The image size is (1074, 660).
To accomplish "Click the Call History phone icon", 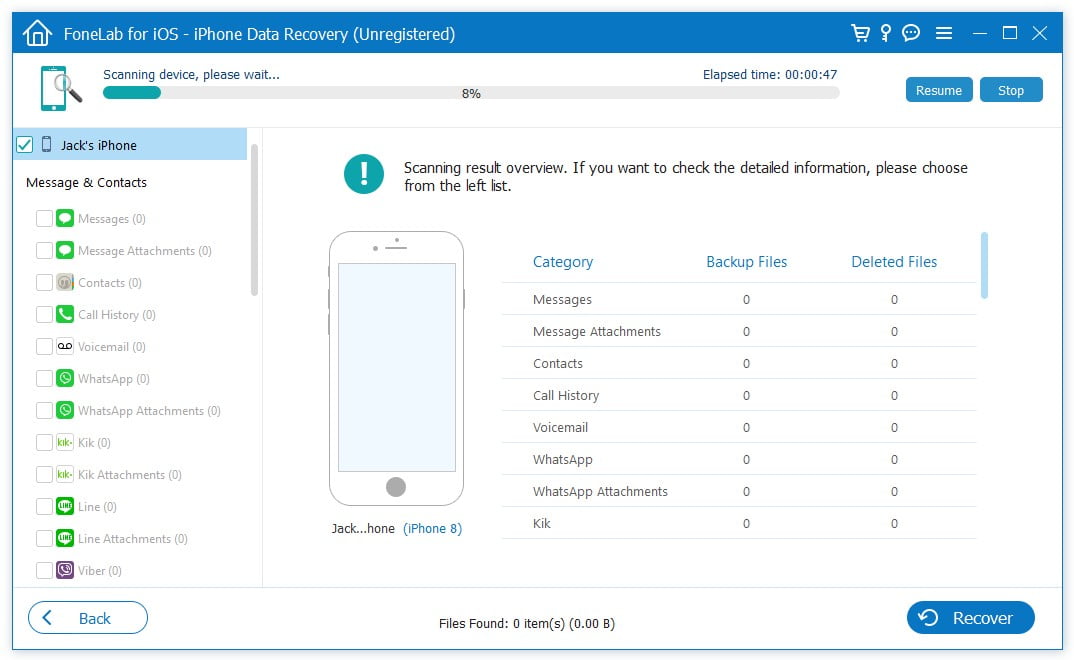I will [65, 314].
